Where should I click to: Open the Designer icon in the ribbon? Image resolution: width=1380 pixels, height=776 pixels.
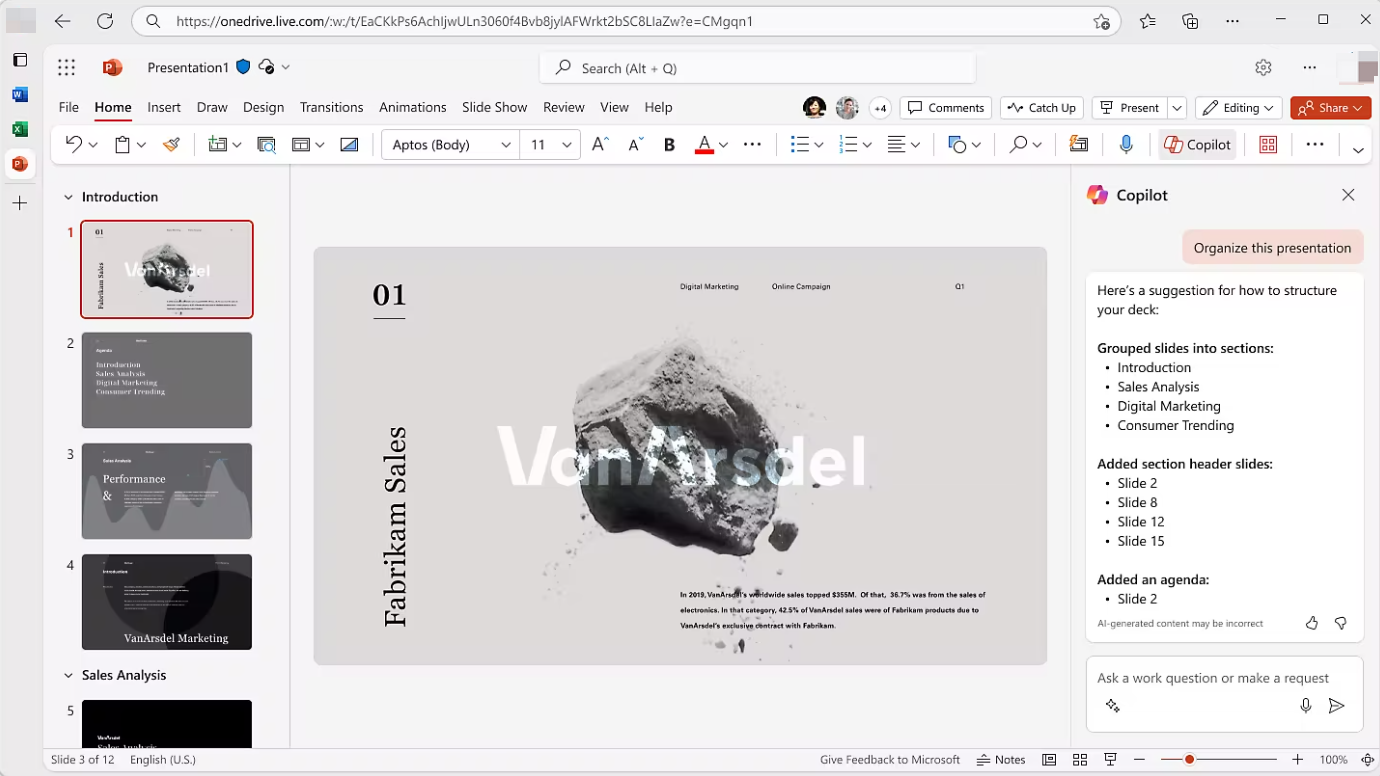coord(1267,144)
